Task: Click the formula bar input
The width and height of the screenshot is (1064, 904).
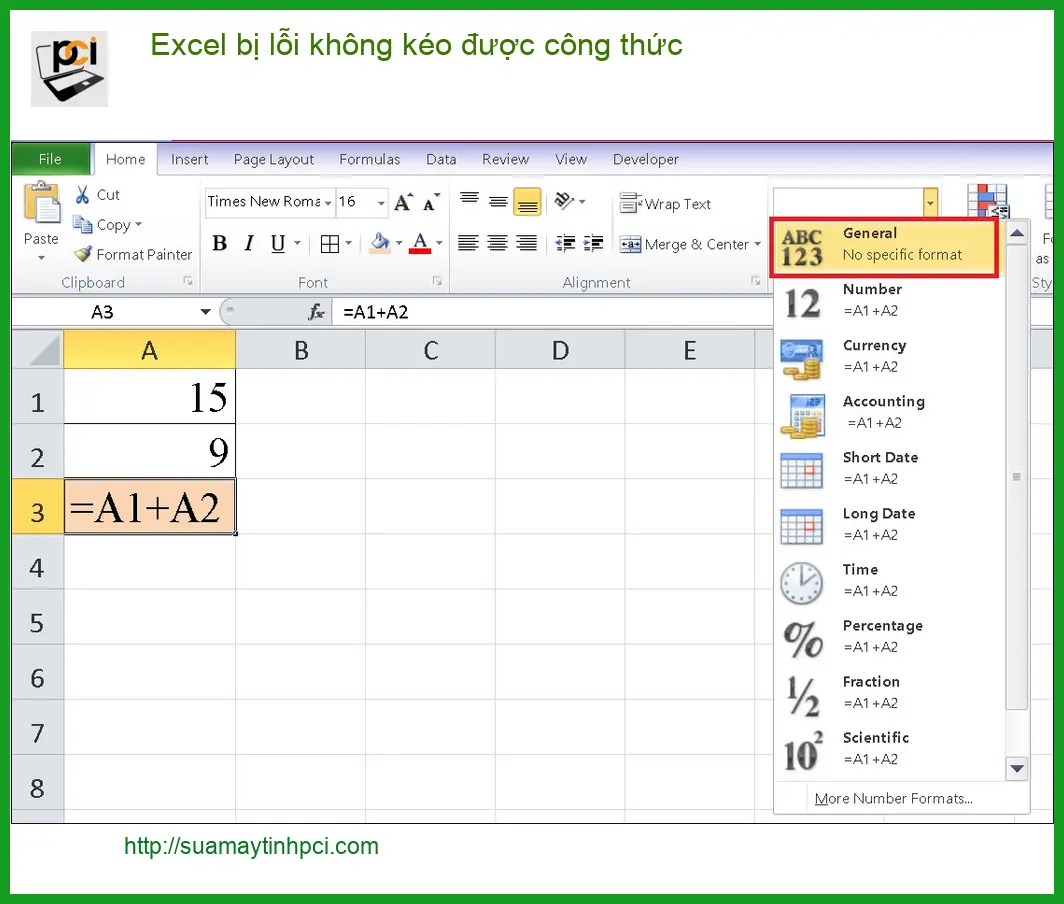Action: click(x=553, y=312)
